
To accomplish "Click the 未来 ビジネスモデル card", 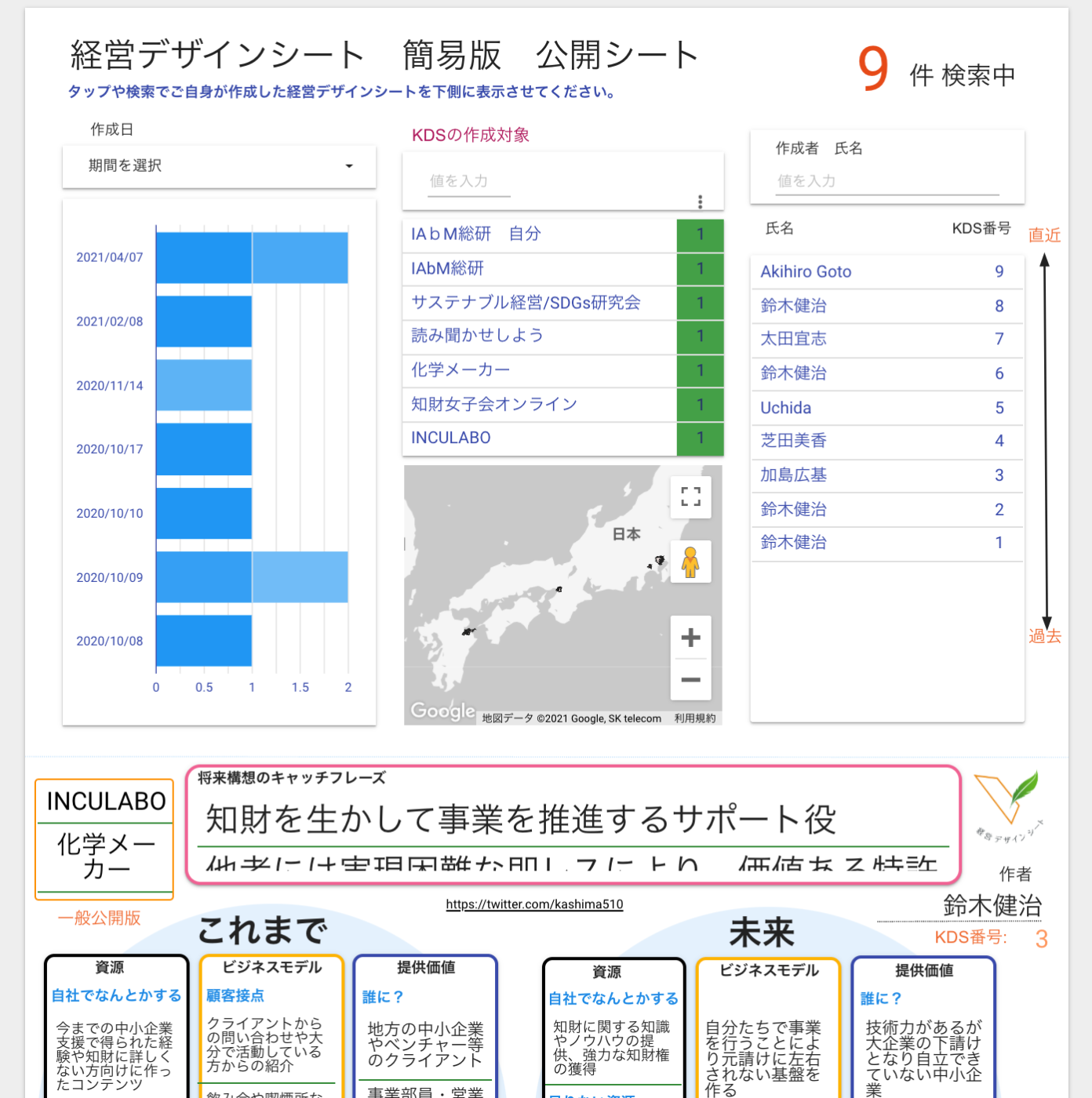I will tap(769, 1028).
